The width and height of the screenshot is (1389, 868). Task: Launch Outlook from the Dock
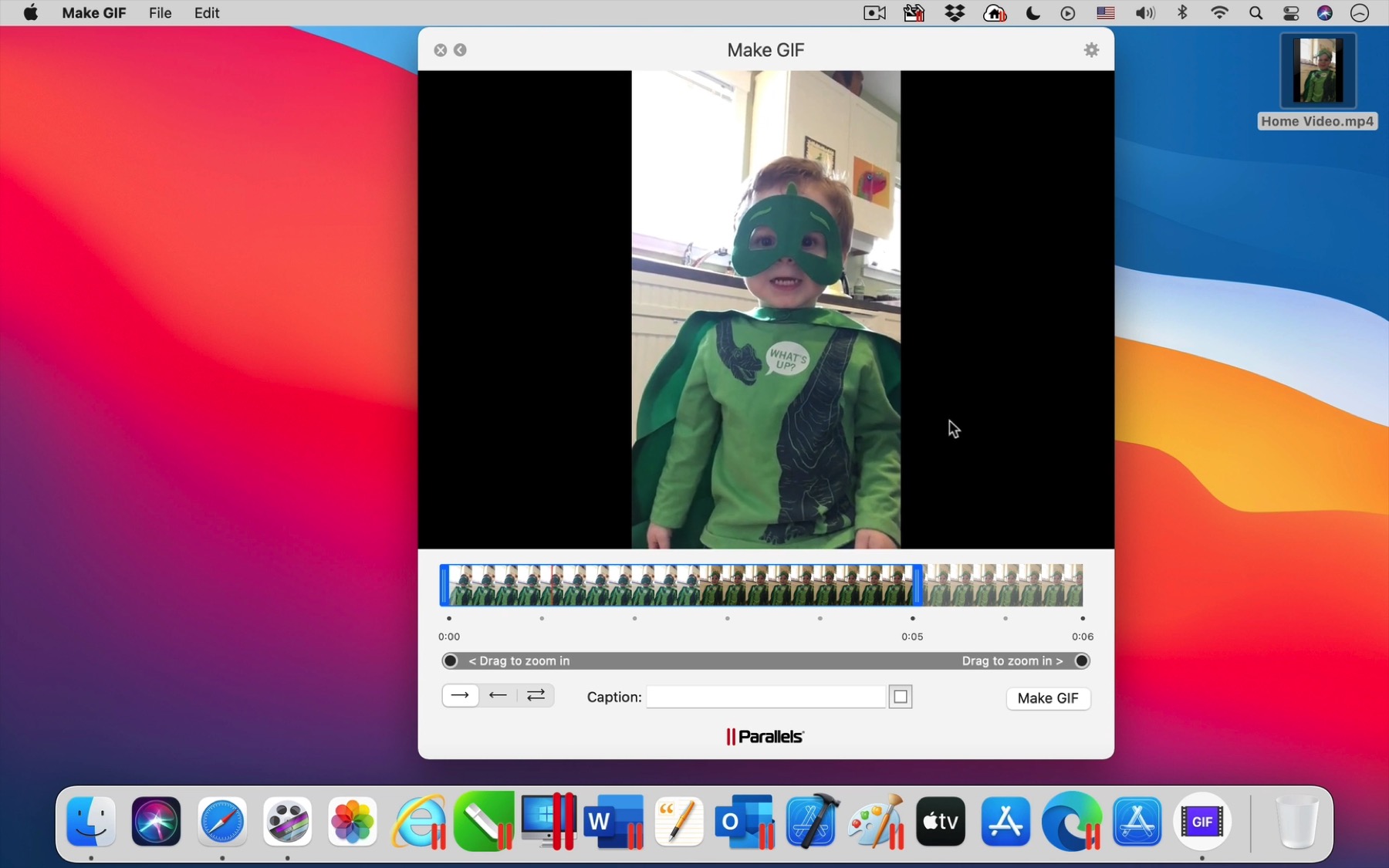click(744, 822)
